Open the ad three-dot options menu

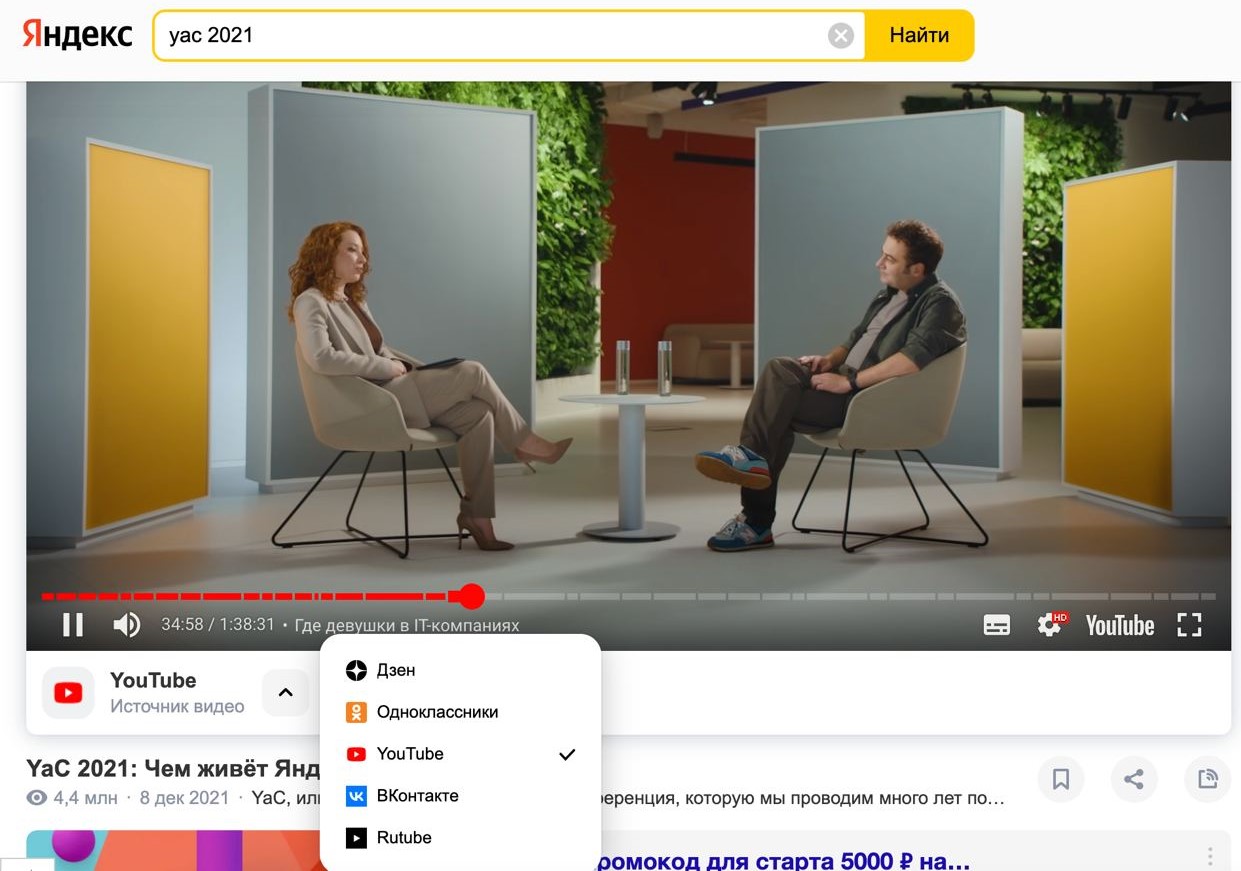point(1210,857)
